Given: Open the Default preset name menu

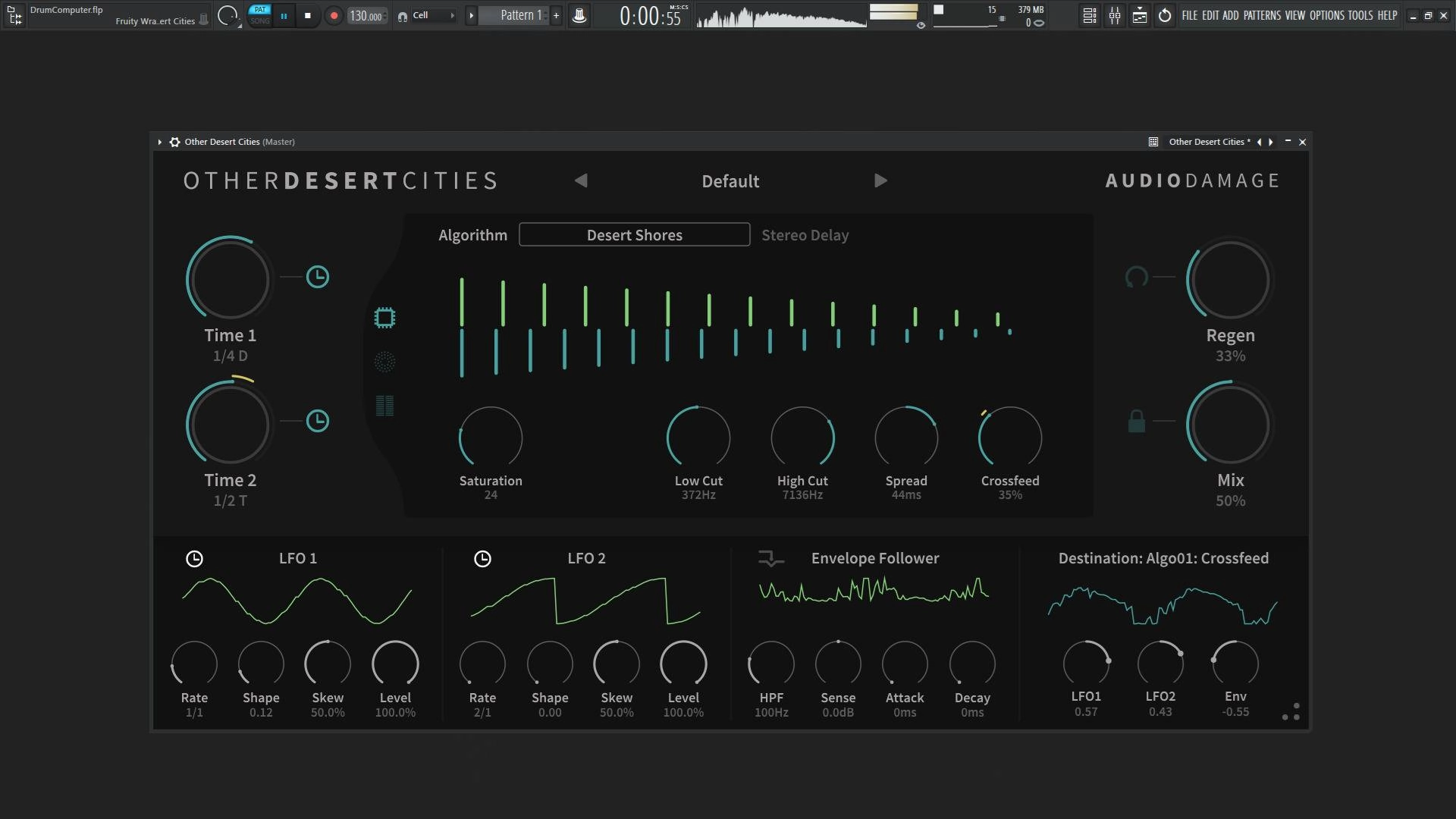Looking at the screenshot, I should [x=730, y=181].
